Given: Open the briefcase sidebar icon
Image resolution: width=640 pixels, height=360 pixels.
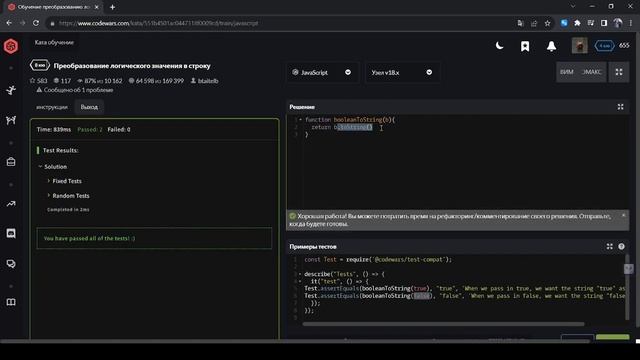Looking at the screenshot, I should click(11, 162).
